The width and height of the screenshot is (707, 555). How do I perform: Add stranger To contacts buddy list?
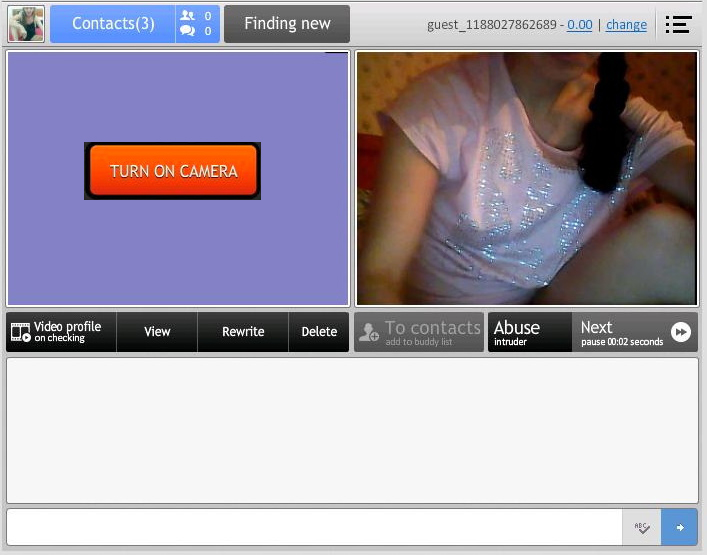[419, 332]
